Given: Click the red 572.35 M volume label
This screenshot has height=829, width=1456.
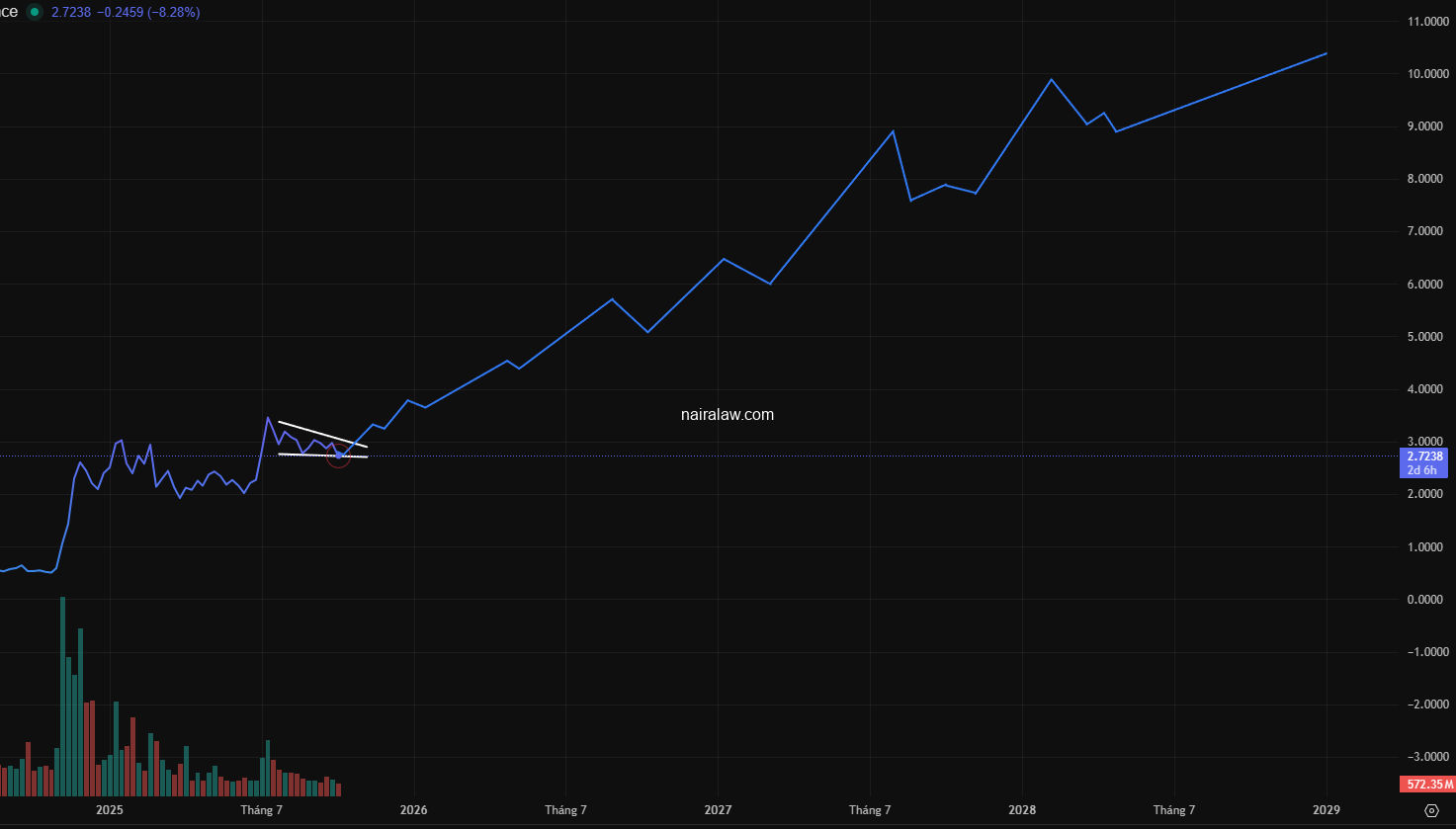Looking at the screenshot, I should click(x=1427, y=785).
